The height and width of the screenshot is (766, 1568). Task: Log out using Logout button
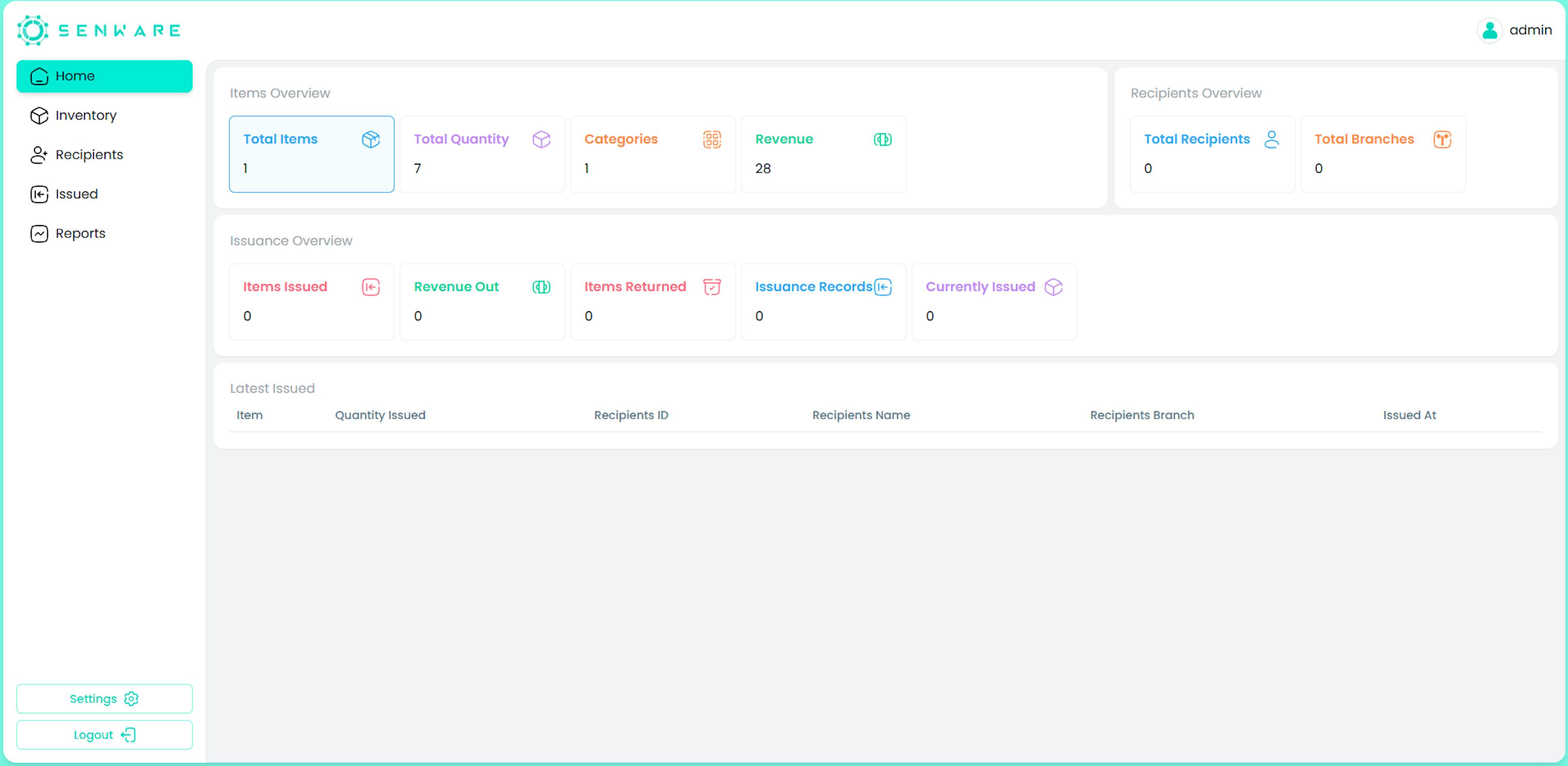point(105,735)
